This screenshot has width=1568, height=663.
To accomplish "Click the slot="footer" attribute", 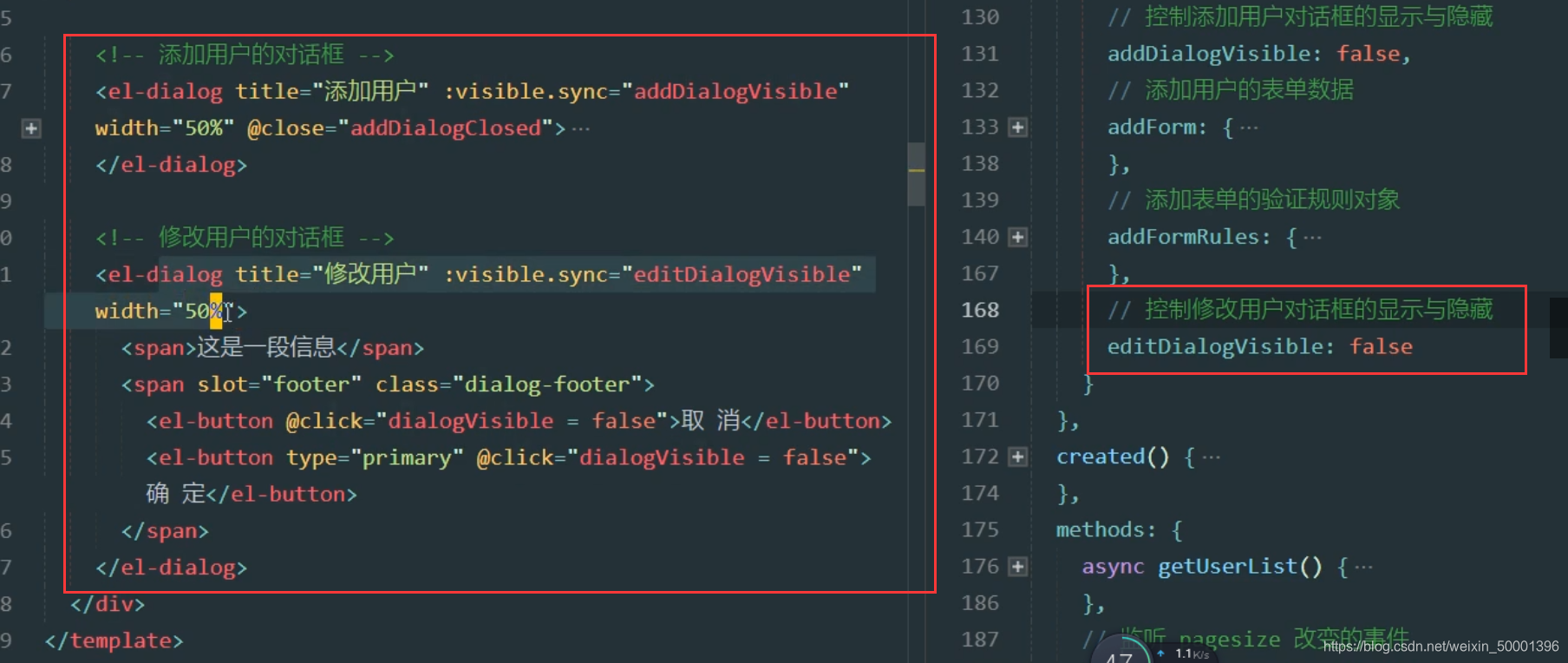I will pyautogui.click(x=279, y=384).
